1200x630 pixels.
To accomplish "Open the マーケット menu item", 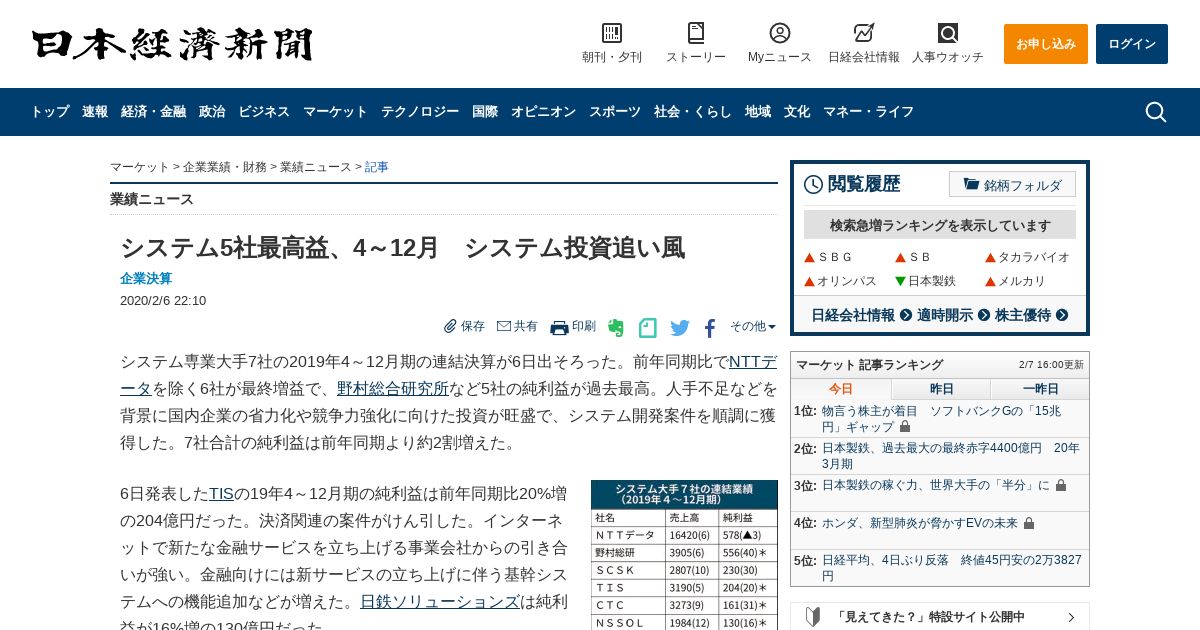I will tap(335, 112).
